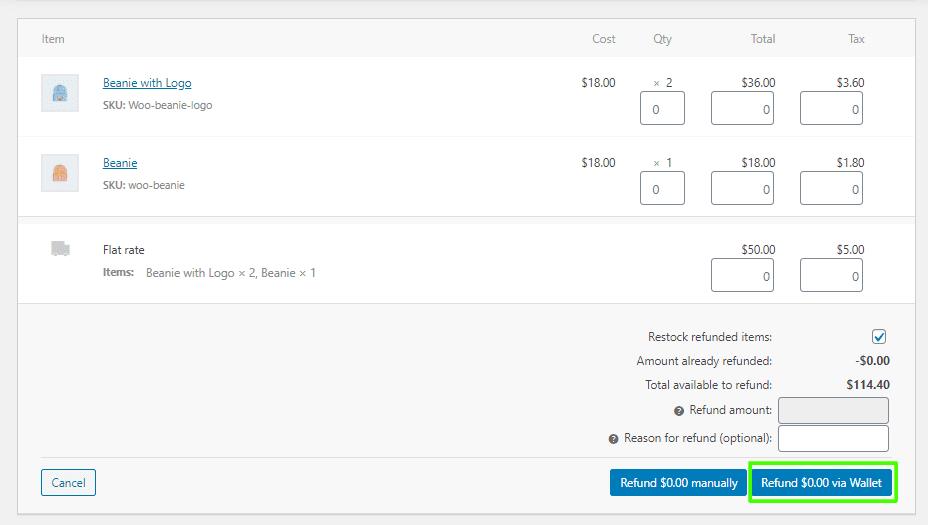
Task: Click the Refund amount help icon
Action: pos(679,411)
